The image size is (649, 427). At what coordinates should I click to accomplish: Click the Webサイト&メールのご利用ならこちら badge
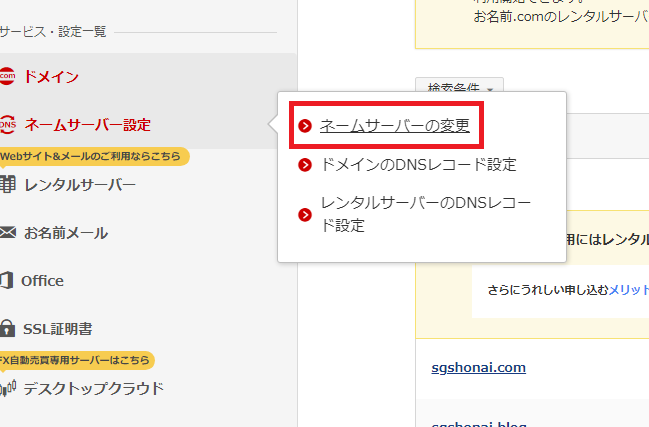pyautogui.click(x=93, y=156)
